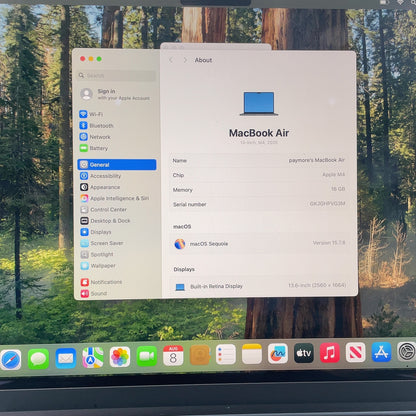This screenshot has width=416, height=416.
Task: Open Wi-Fi settings in the sidebar
Action: point(92,114)
